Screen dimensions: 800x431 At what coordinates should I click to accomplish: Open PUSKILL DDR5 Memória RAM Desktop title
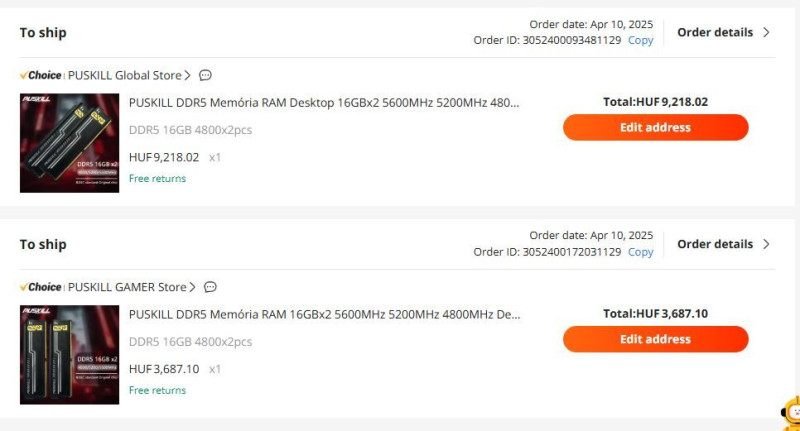pyautogui.click(x=324, y=103)
